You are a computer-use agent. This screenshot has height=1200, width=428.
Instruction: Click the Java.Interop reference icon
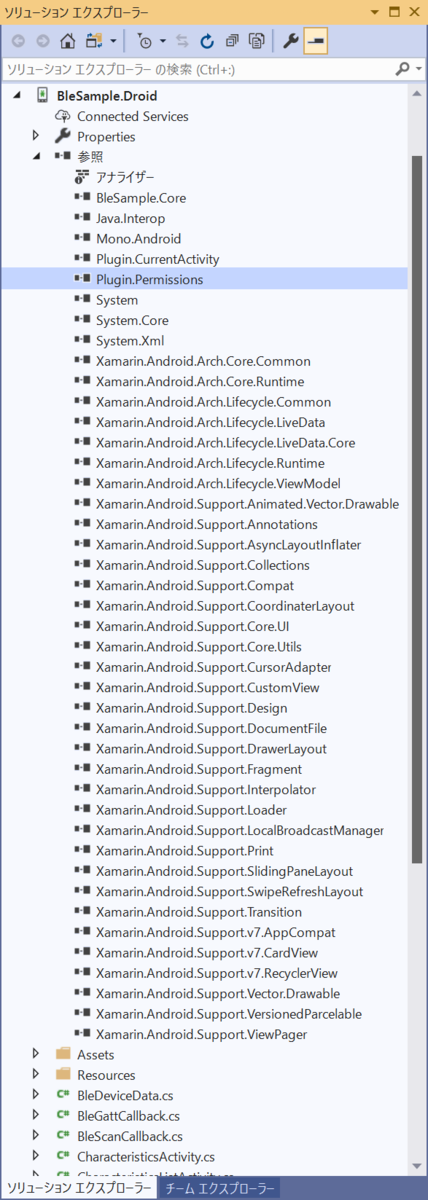click(x=82, y=218)
